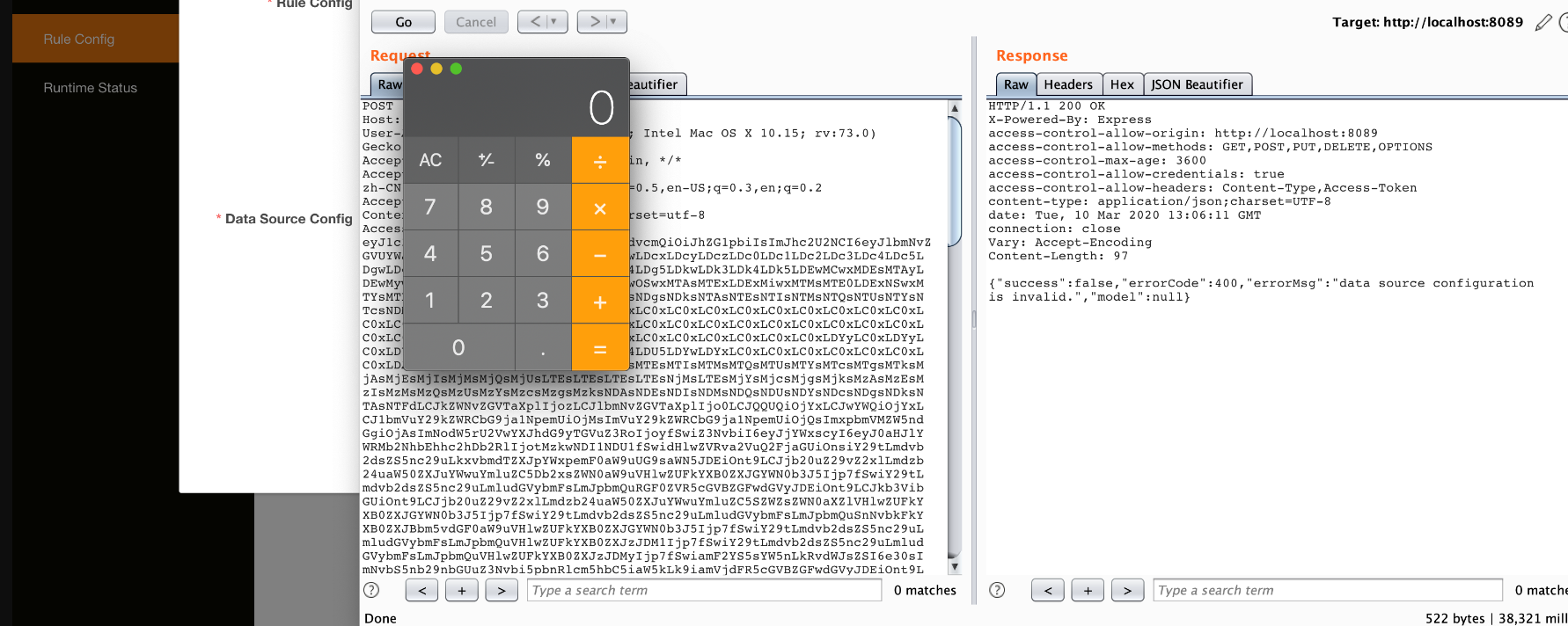Open the response Hex tab
The width and height of the screenshot is (1568, 626).
click(1122, 84)
